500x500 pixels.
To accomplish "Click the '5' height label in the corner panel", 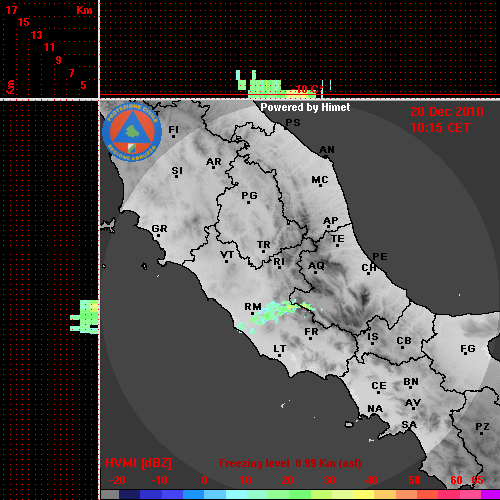I will [83, 85].
